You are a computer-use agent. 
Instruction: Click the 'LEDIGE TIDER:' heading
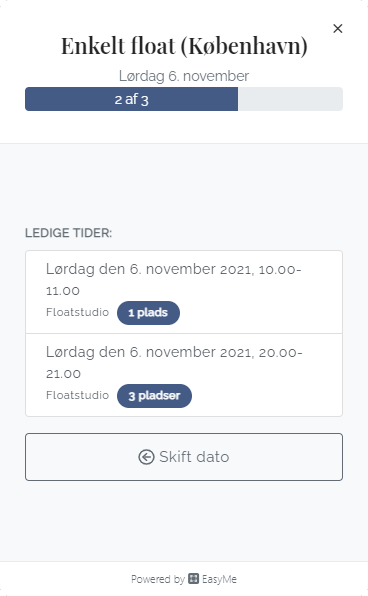(68, 233)
